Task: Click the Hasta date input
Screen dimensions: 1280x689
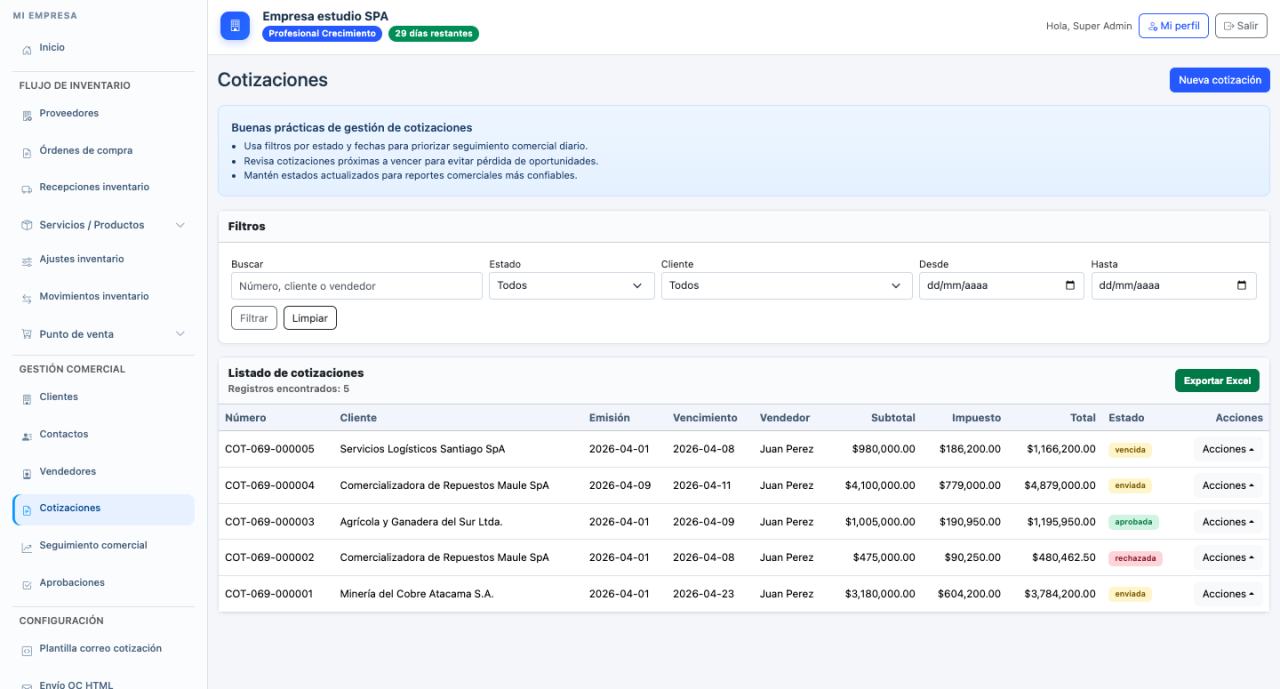Action: click(x=1174, y=286)
